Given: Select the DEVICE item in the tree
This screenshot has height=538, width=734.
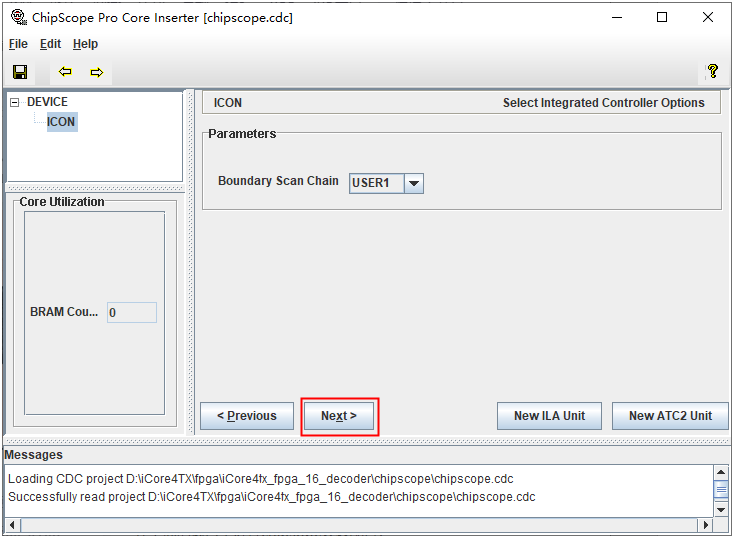Looking at the screenshot, I should pyautogui.click(x=47, y=102).
